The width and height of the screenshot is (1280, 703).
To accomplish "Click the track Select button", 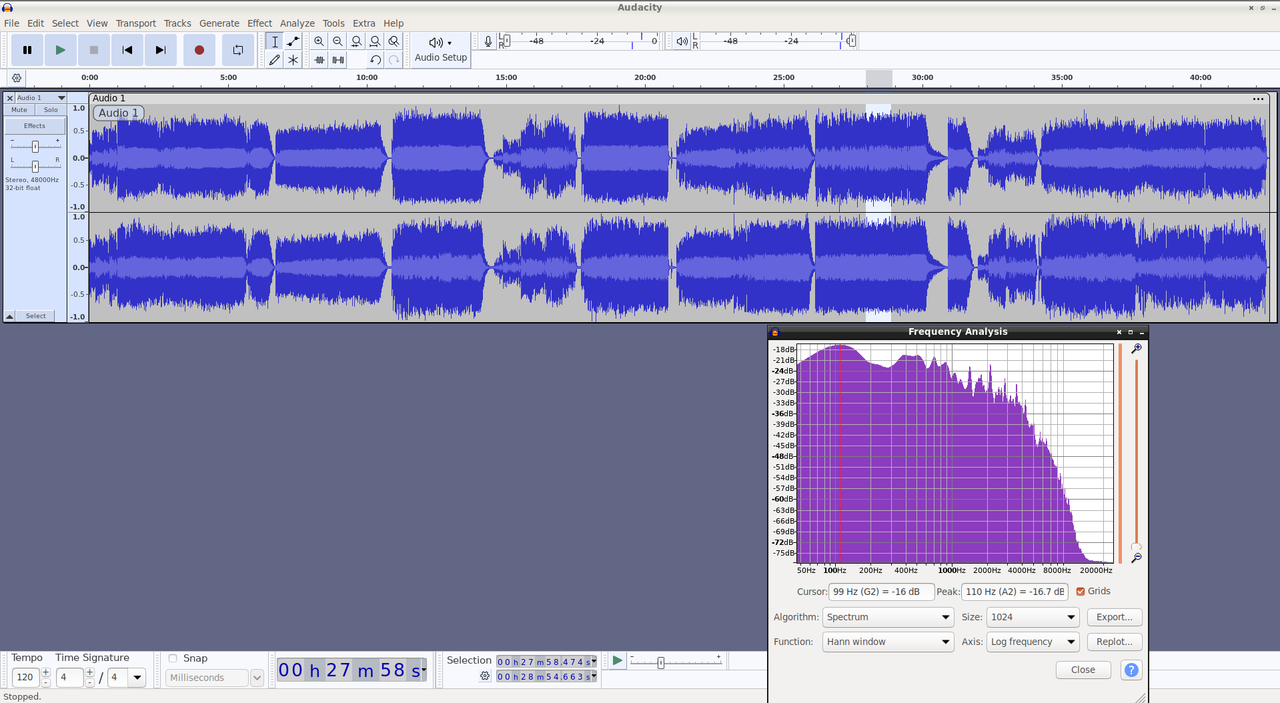I will [36, 316].
